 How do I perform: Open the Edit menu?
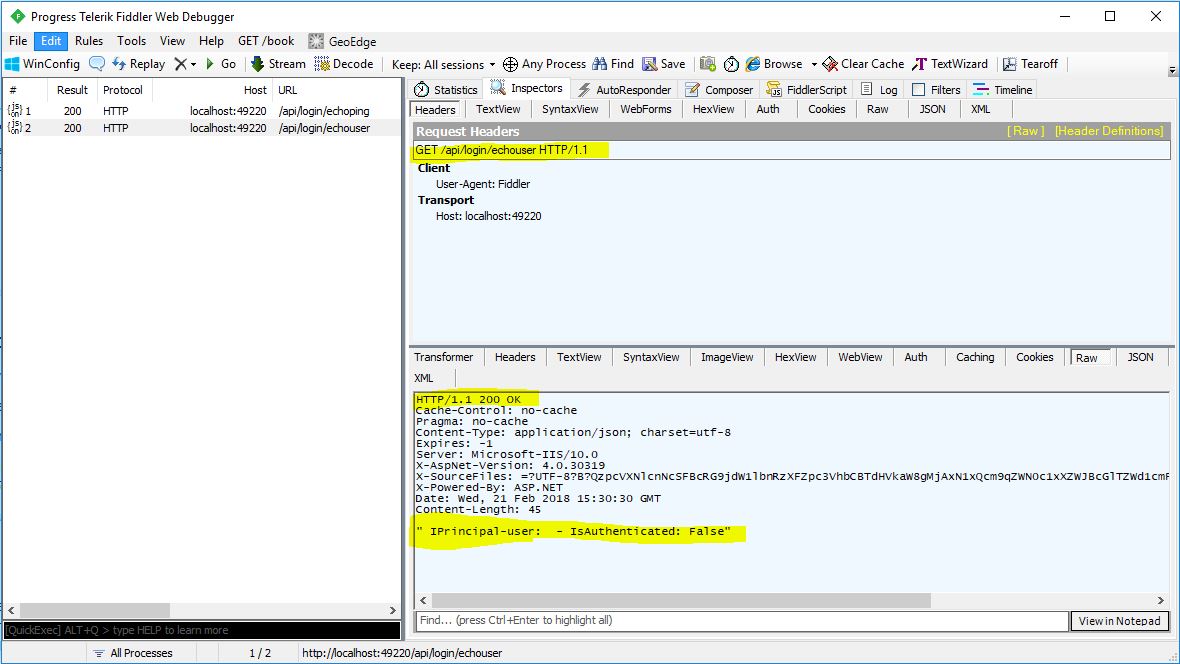click(x=50, y=41)
